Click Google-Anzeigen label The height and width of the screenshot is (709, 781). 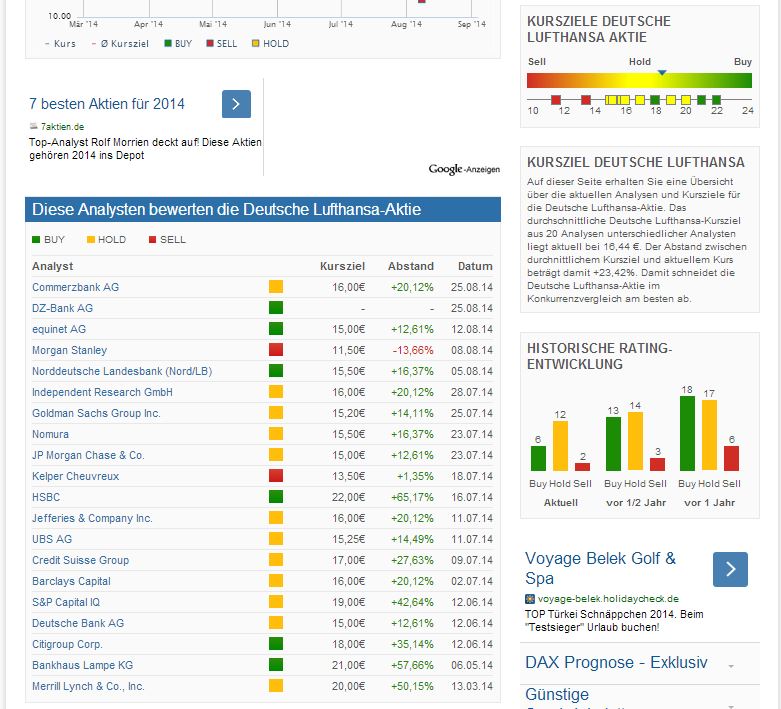click(x=464, y=169)
